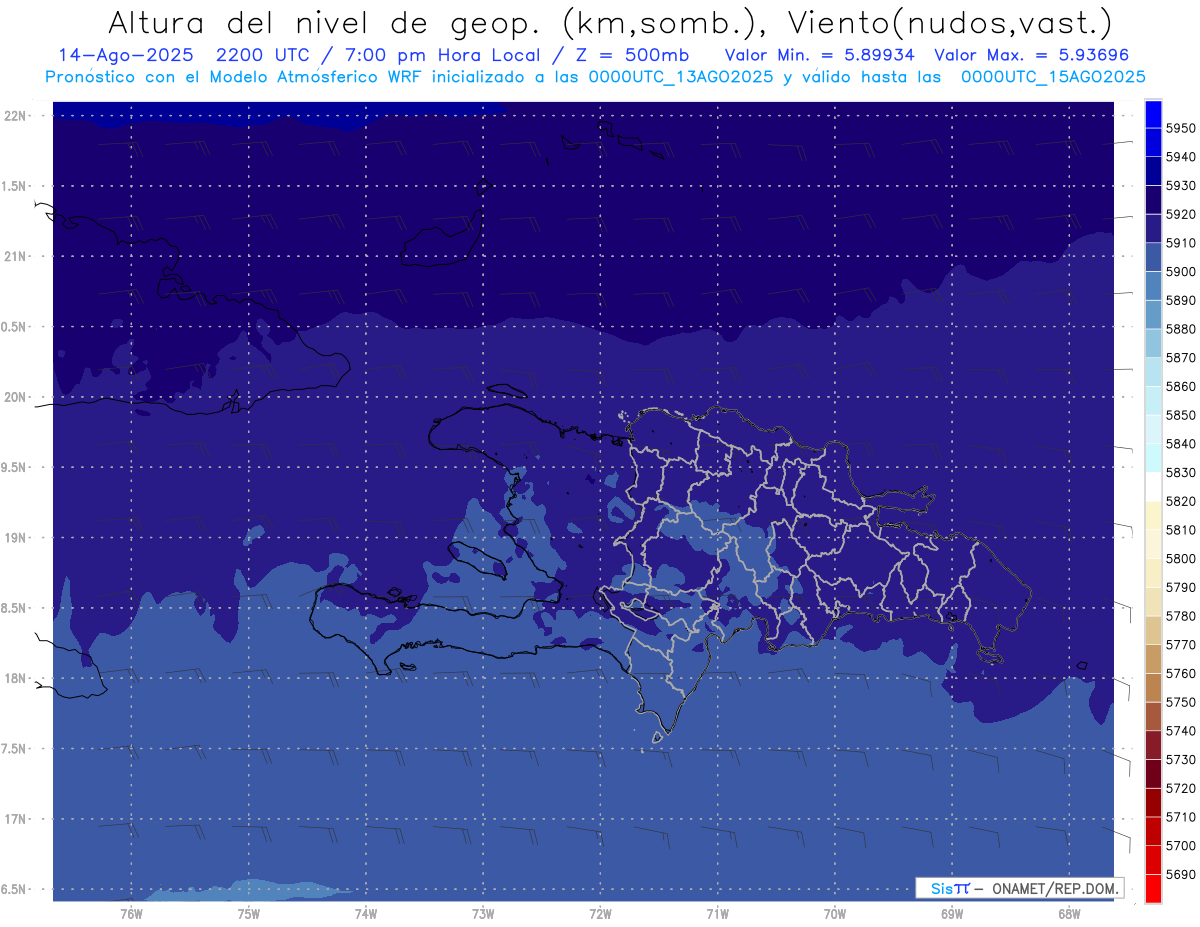Pick the legend swatch between 5910 and 5900

[x=1153, y=257]
